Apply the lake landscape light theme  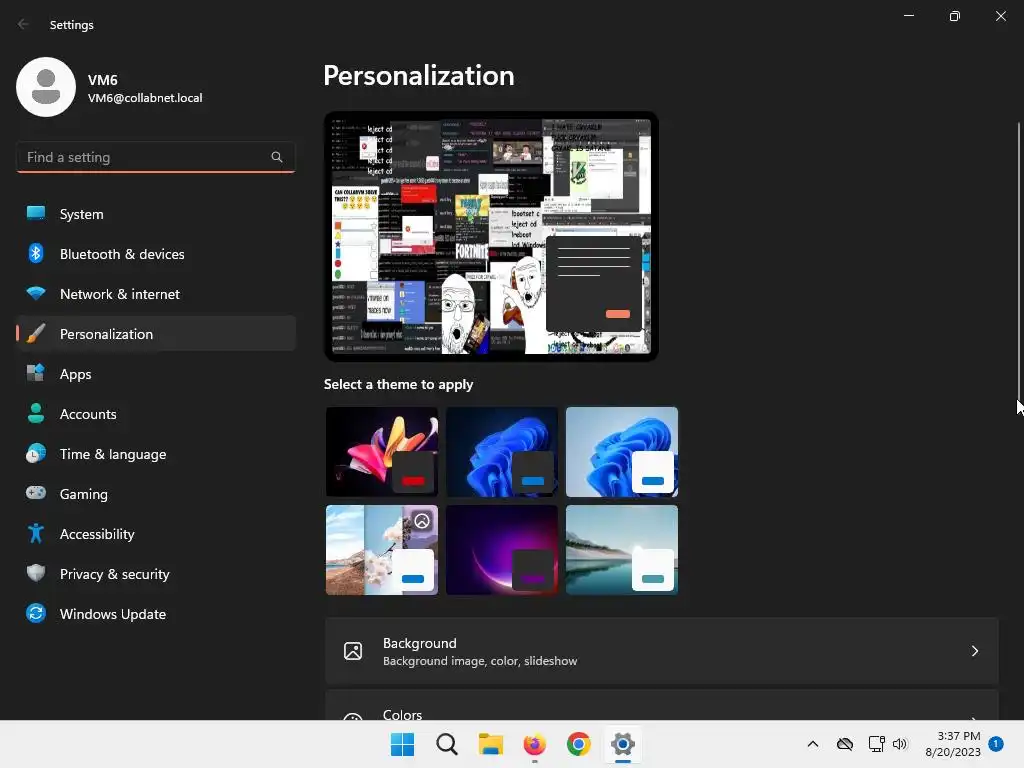point(622,550)
